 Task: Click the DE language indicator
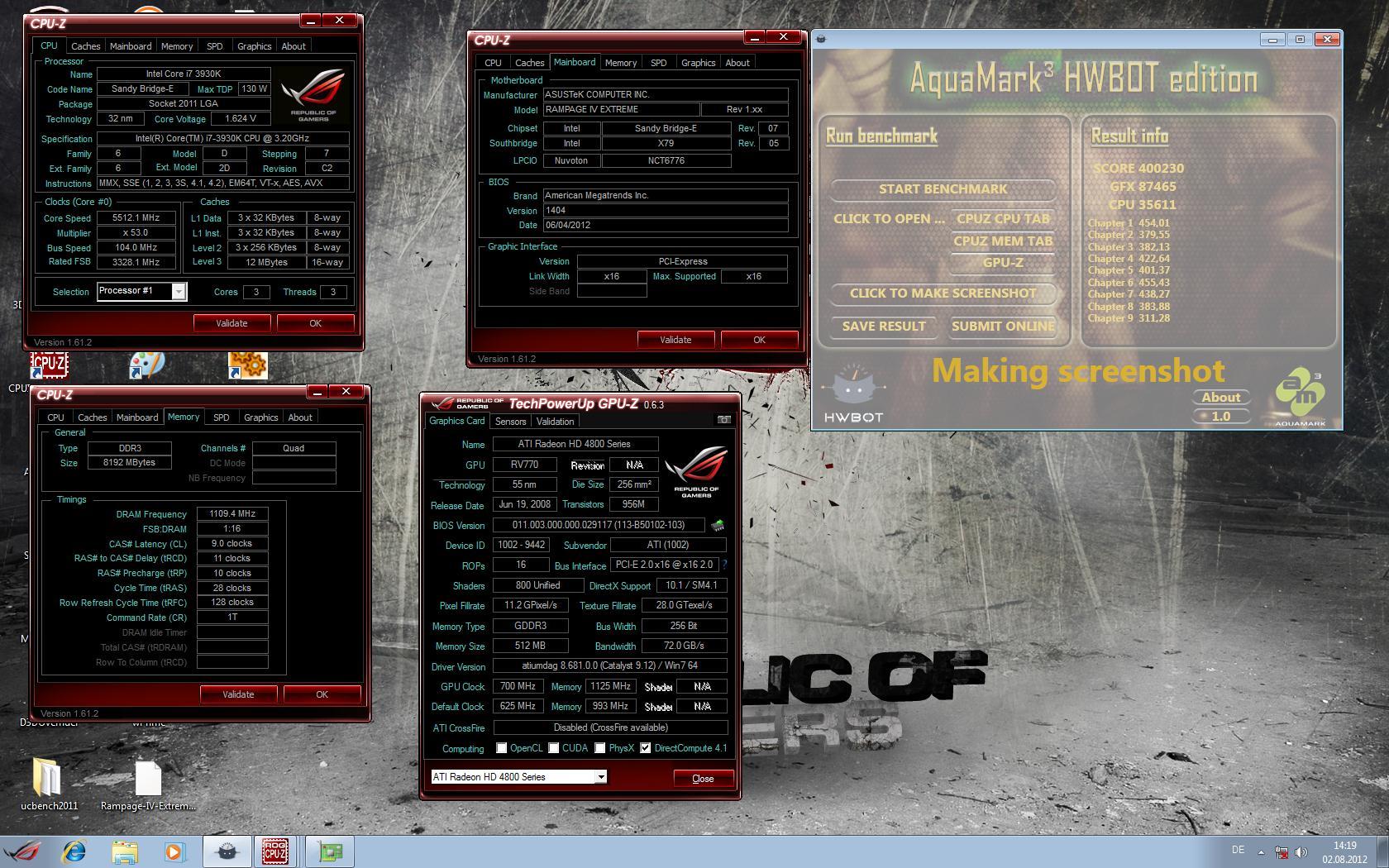pyautogui.click(x=1238, y=850)
